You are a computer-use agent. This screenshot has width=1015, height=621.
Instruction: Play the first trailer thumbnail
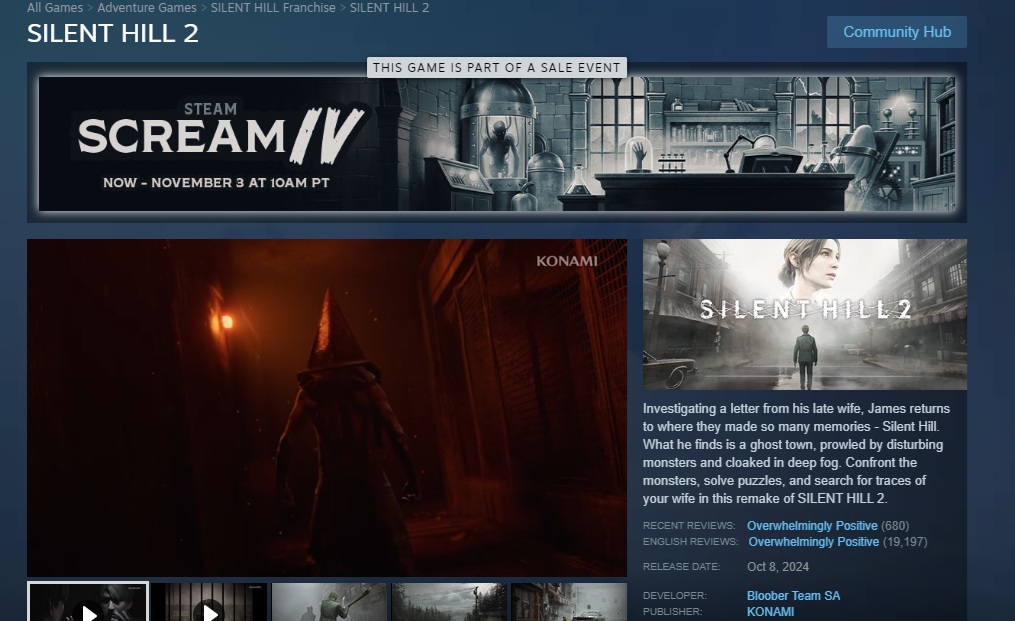[x=88, y=602]
